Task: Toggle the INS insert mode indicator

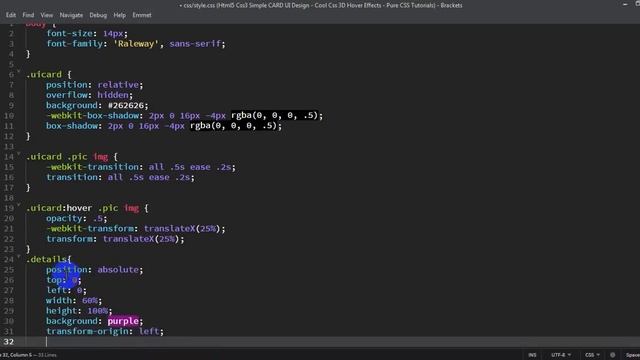Action: (532, 355)
